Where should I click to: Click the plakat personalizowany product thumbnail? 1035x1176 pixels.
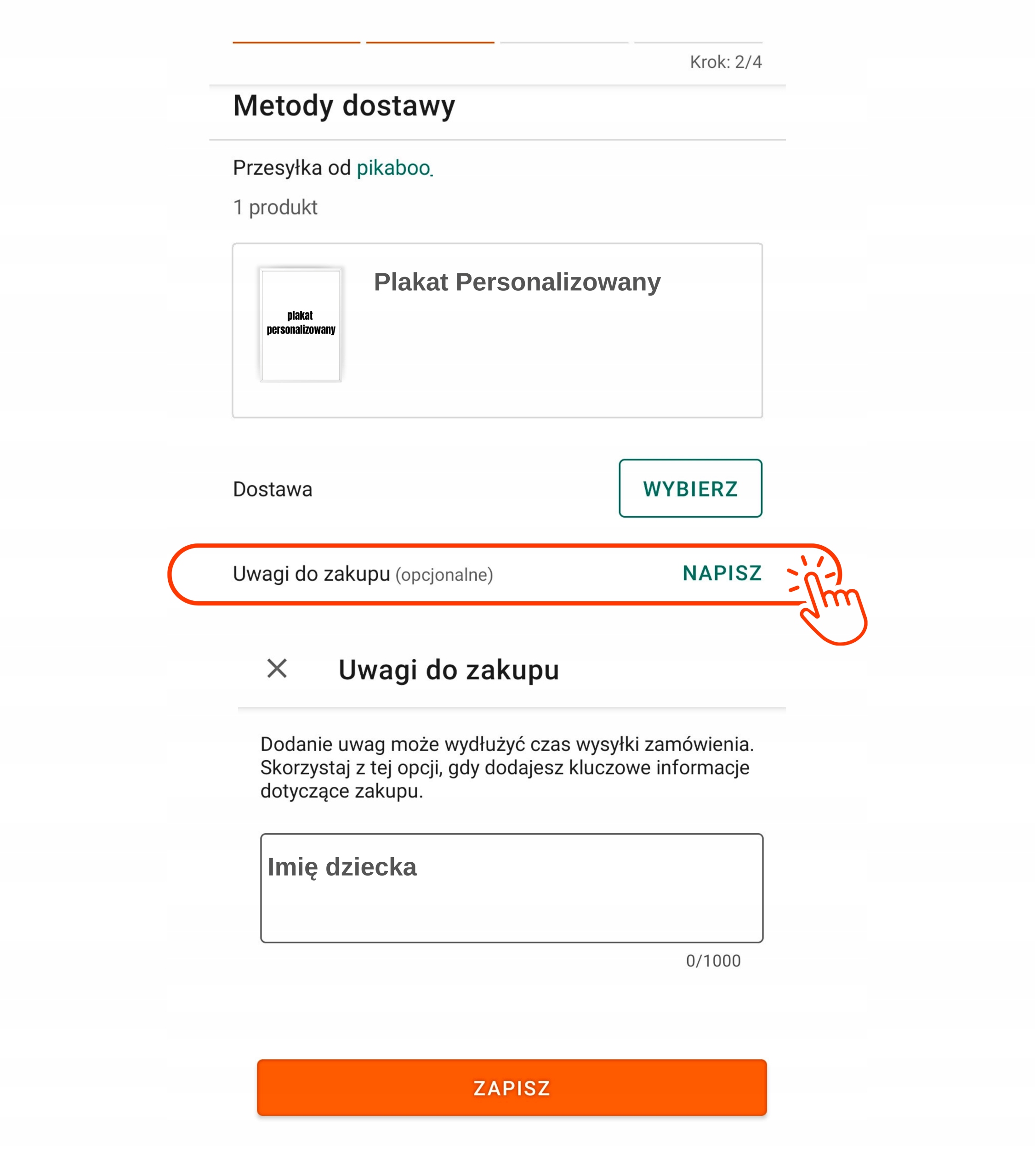point(301,324)
